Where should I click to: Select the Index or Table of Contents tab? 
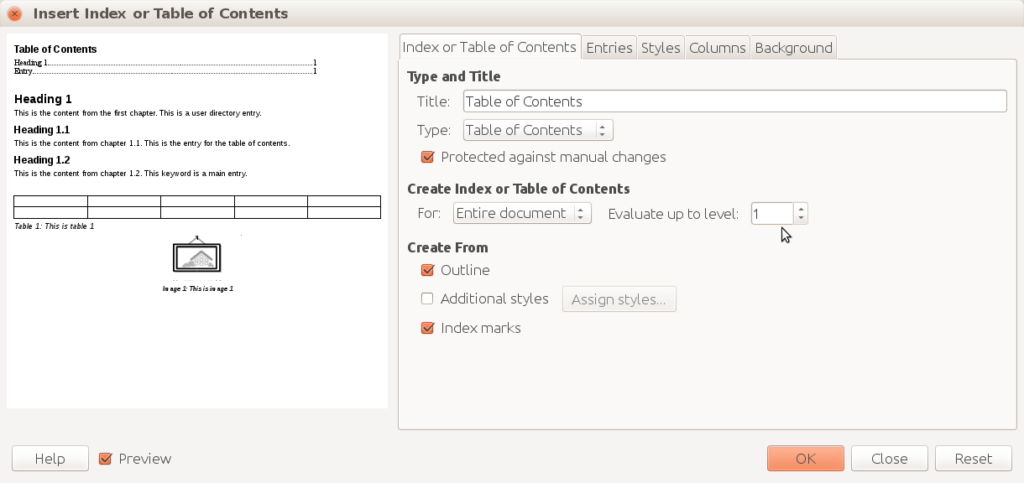(x=489, y=47)
